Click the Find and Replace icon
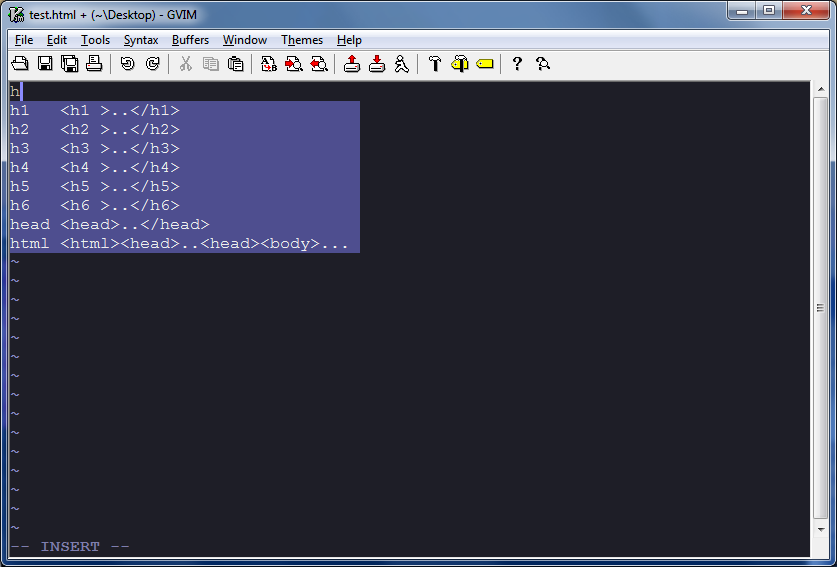 click(269, 64)
